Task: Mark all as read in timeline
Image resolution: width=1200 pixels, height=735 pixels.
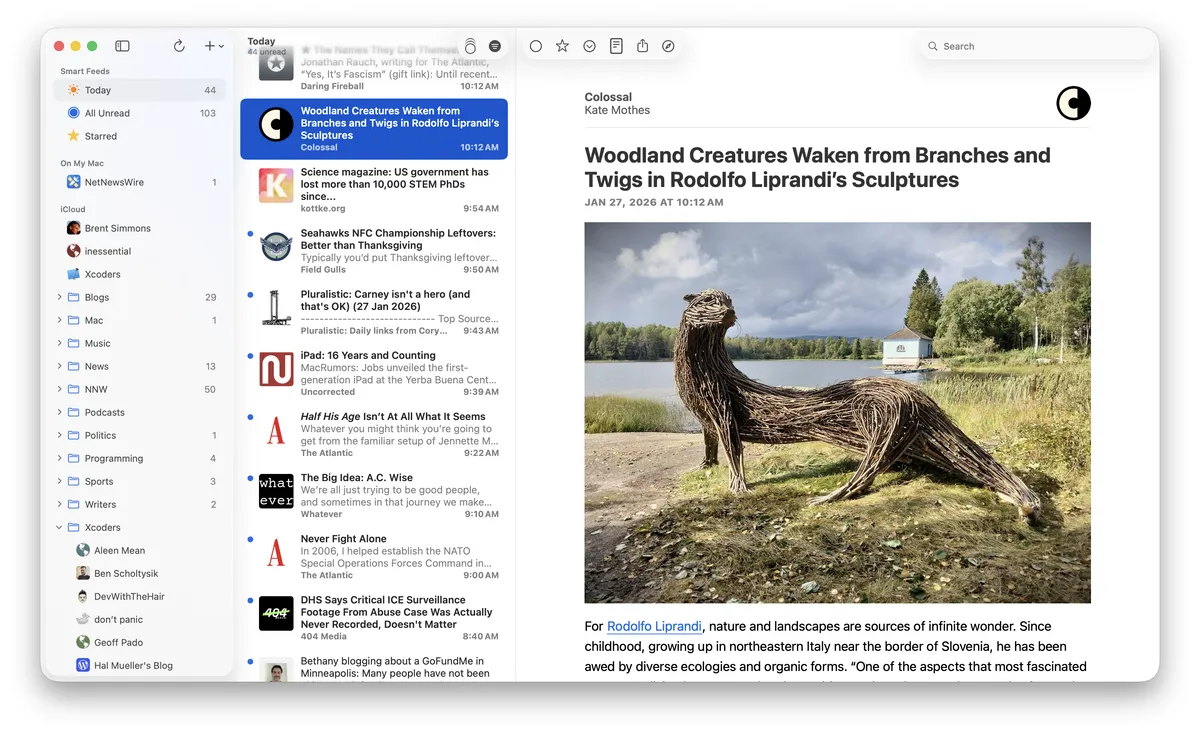Action: [x=470, y=46]
